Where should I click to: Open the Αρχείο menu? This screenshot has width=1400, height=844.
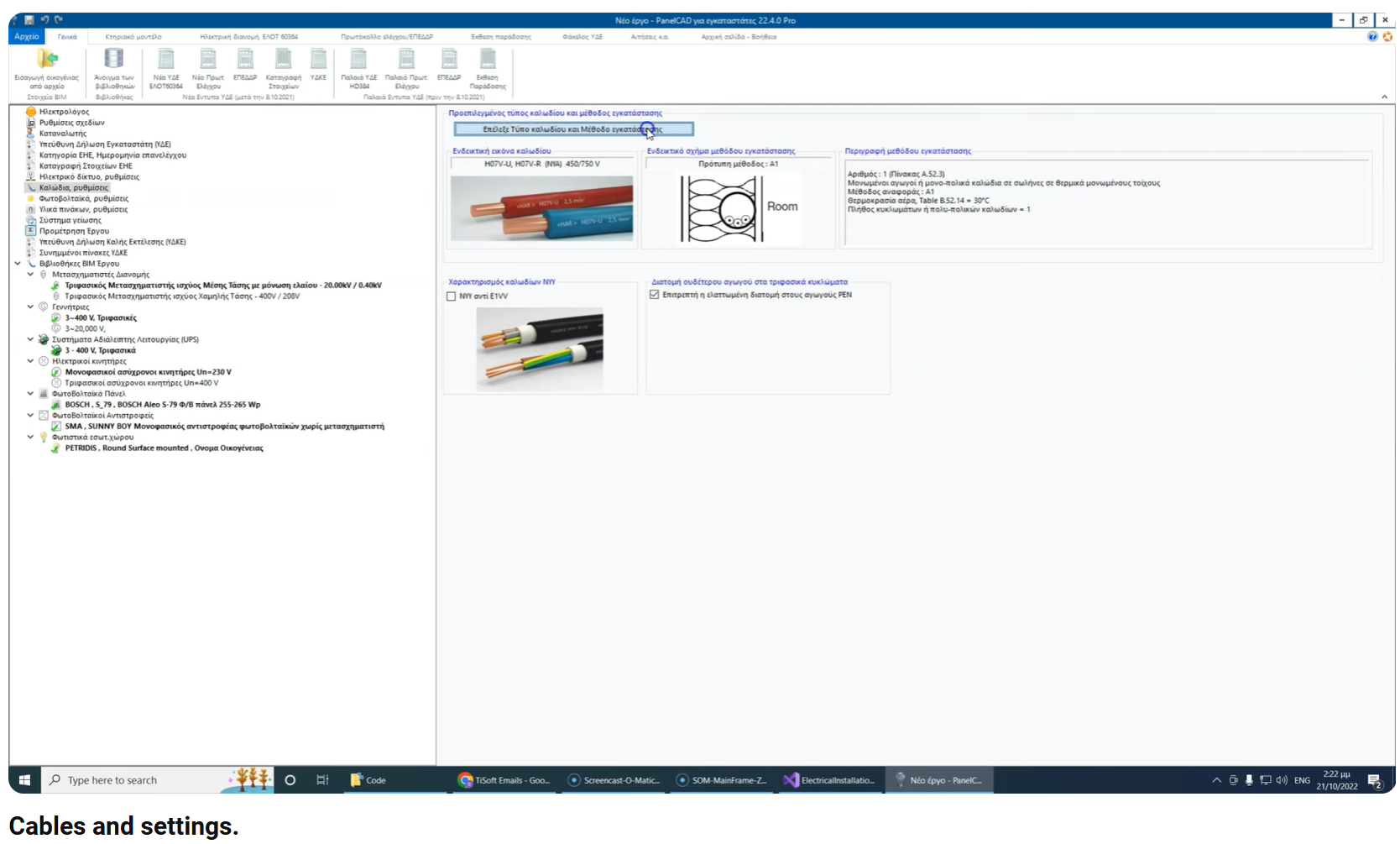[x=24, y=36]
